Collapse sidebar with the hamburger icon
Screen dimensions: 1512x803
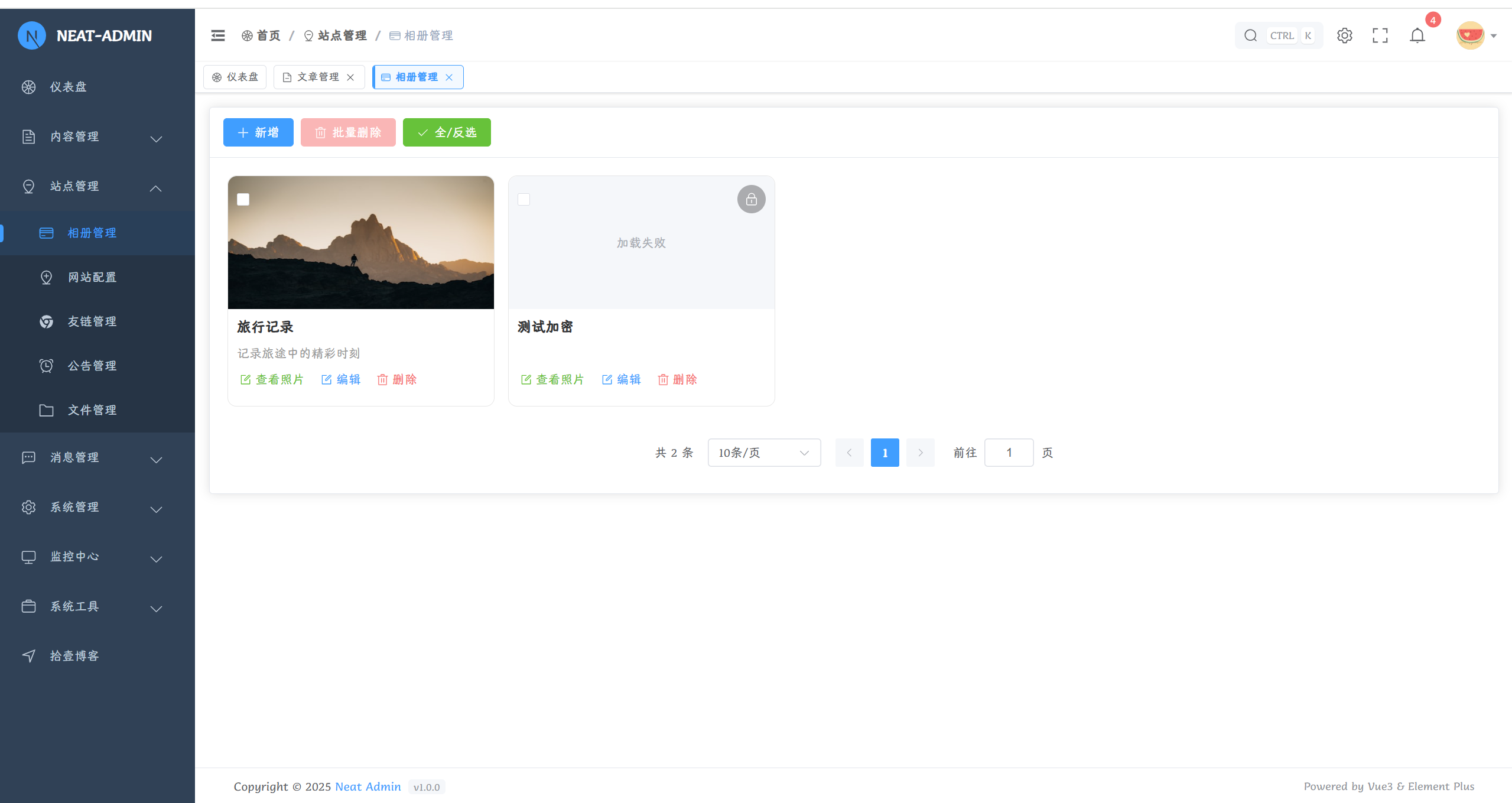pyautogui.click(x=218, y=35)
